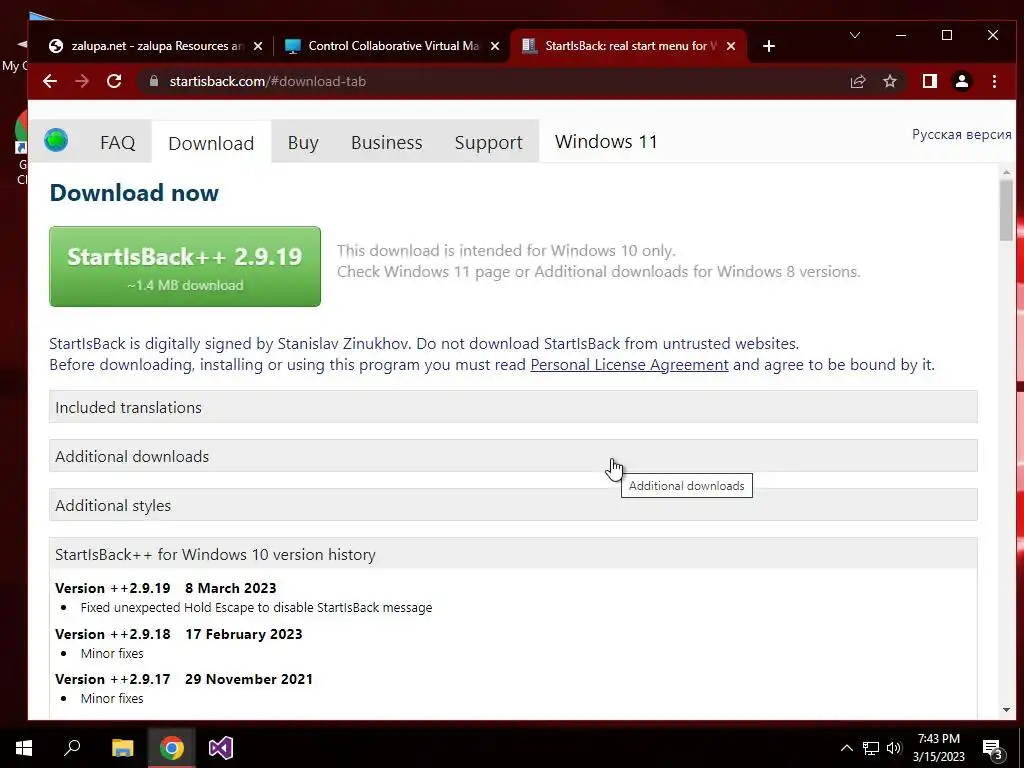Screen dimensions: 1024x768
Task: Click 'Fixed unexpected Hold Escape' changelog line
Action: pyautogui.click(x=256, y=607)
